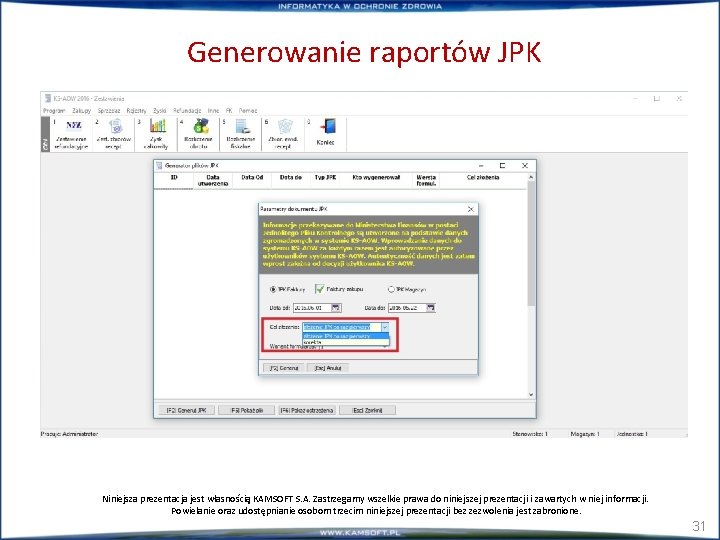Open the NFZ refund statements toolbar icon
This screenshot has width=720, height=540.
coord(73,125)
